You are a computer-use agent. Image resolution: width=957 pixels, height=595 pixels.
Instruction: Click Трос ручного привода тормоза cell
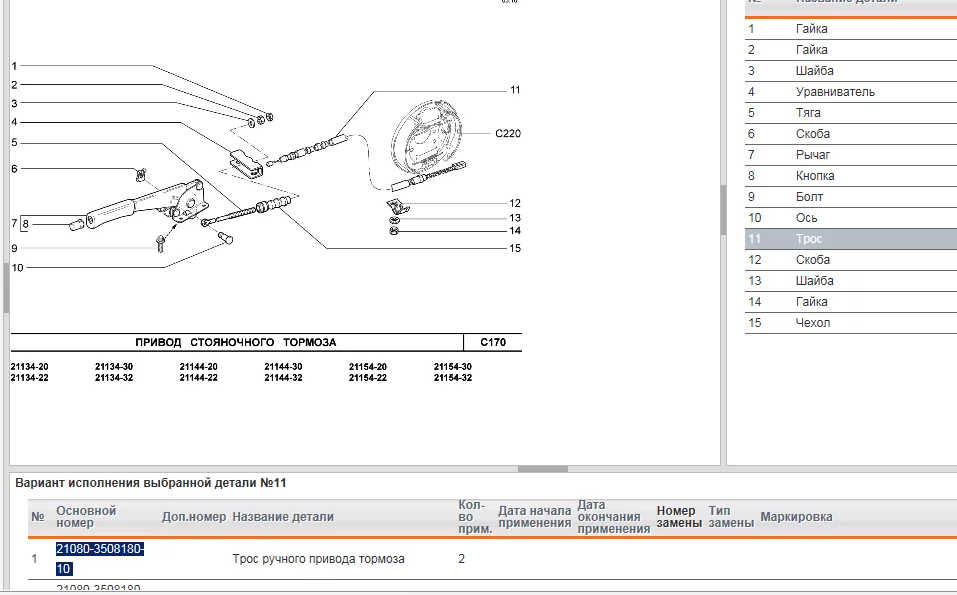(318, 559)
